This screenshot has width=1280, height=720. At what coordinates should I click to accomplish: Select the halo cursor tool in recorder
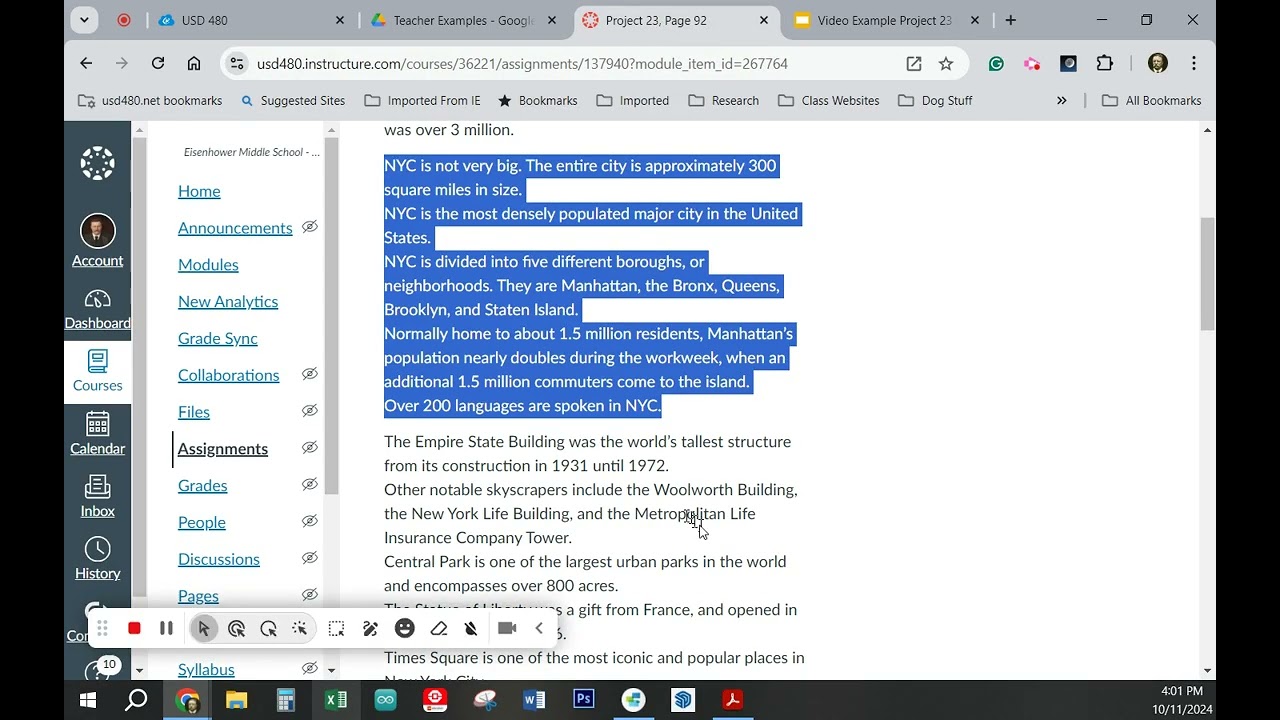pyautogui.click(x=268, y=628)
